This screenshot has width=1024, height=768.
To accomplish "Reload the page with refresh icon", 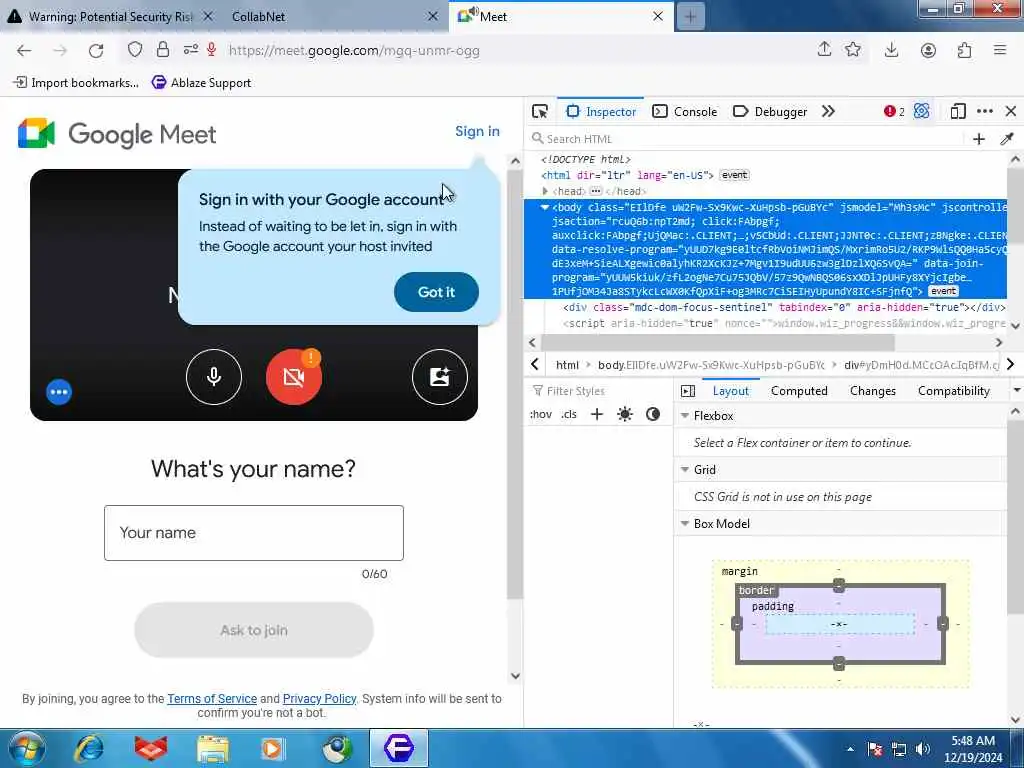I will click(96, 50).
